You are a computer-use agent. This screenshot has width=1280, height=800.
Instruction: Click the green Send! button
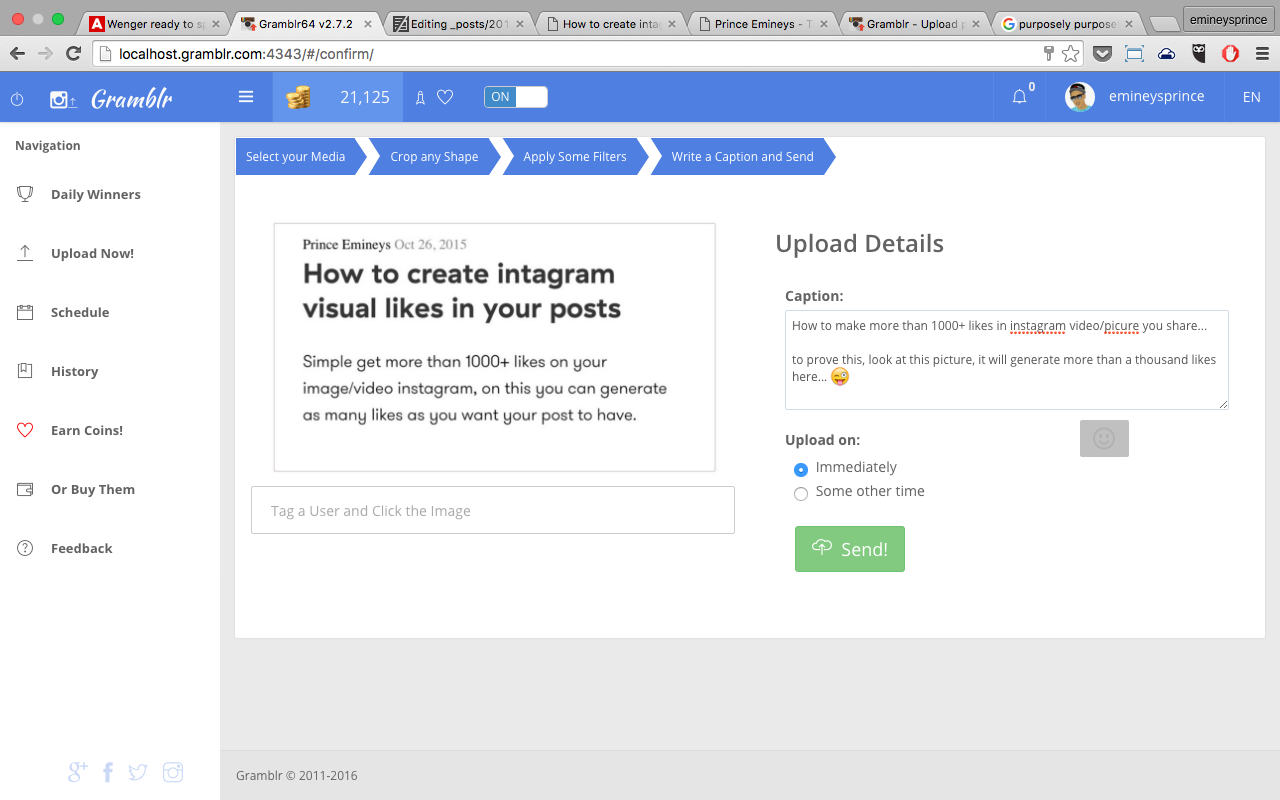pyautogui.click(x=850, y=549)
